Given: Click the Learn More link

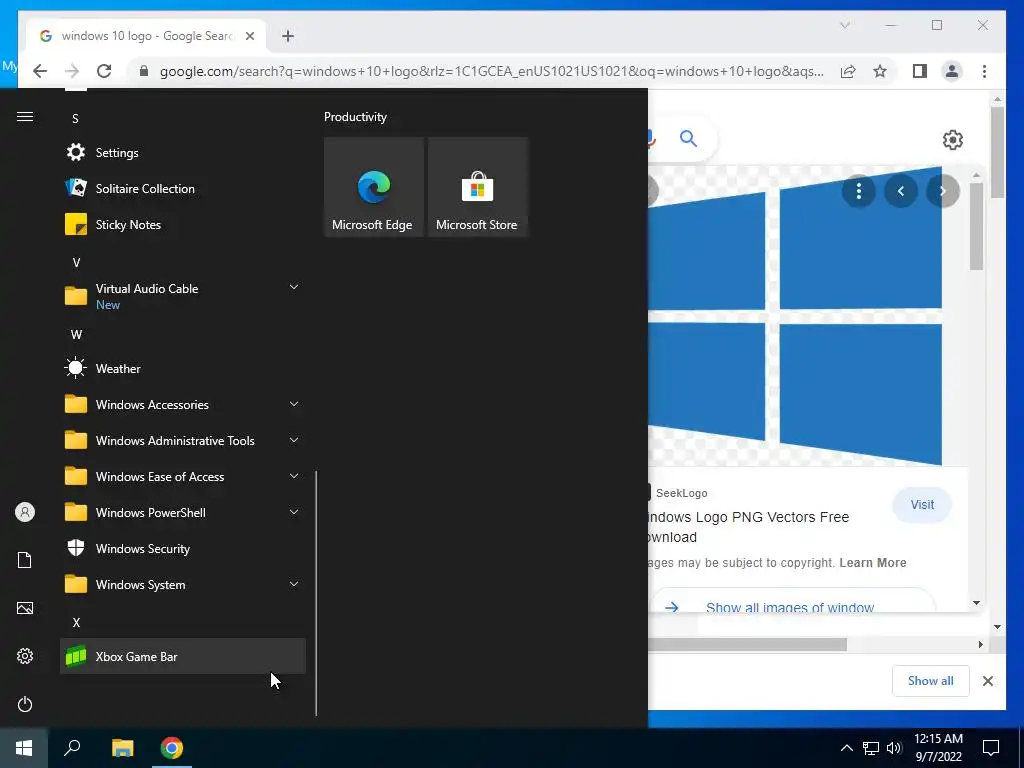Looking at the screenshot, I should (872, 562).
